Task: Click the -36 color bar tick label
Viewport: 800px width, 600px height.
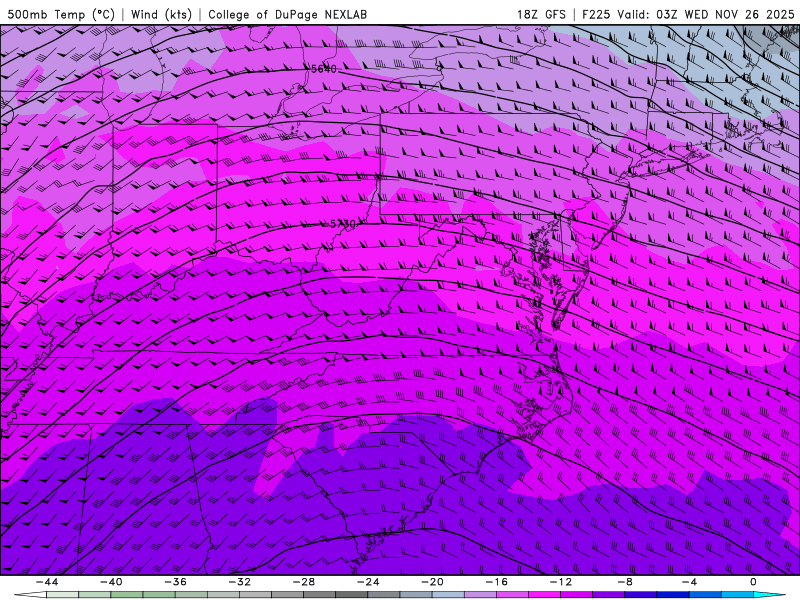Action: pos(176,582)
